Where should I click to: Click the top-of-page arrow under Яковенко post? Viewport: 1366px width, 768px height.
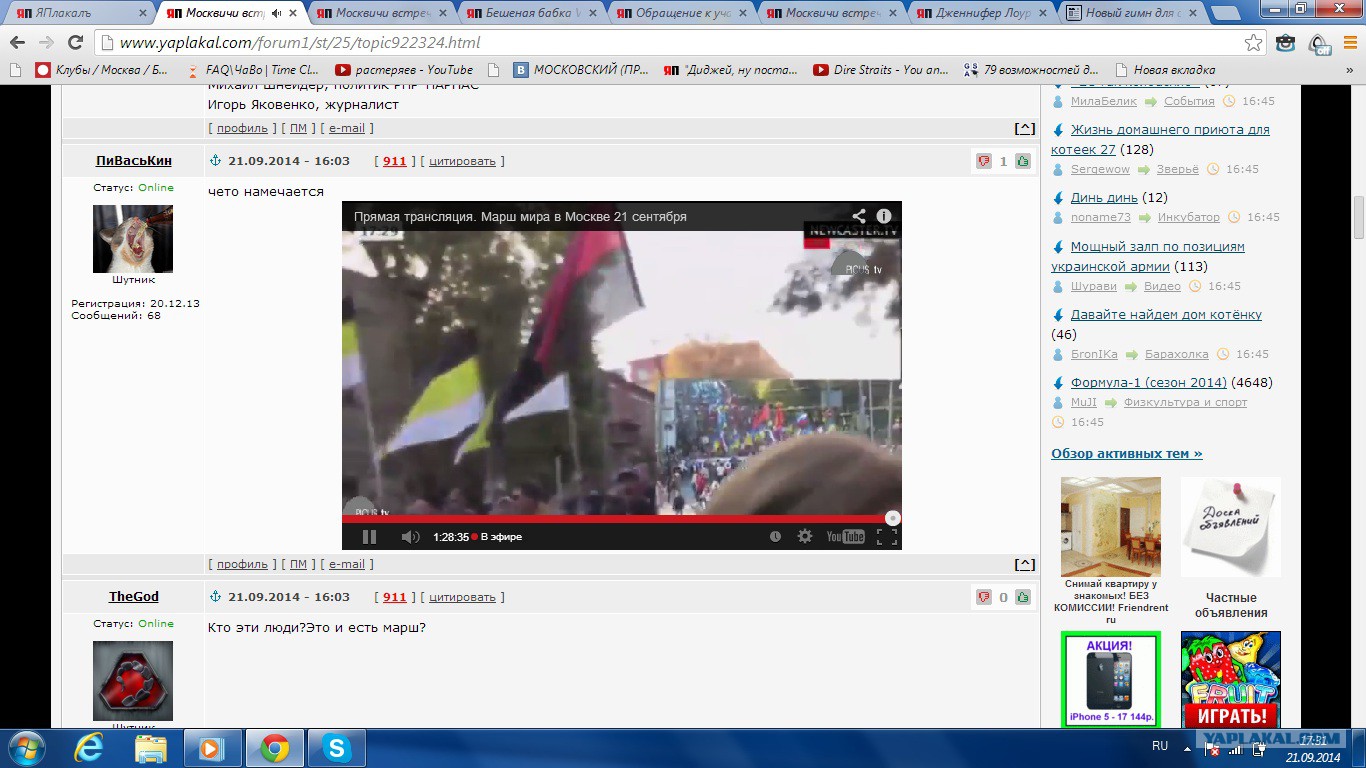coord(1024,129)
